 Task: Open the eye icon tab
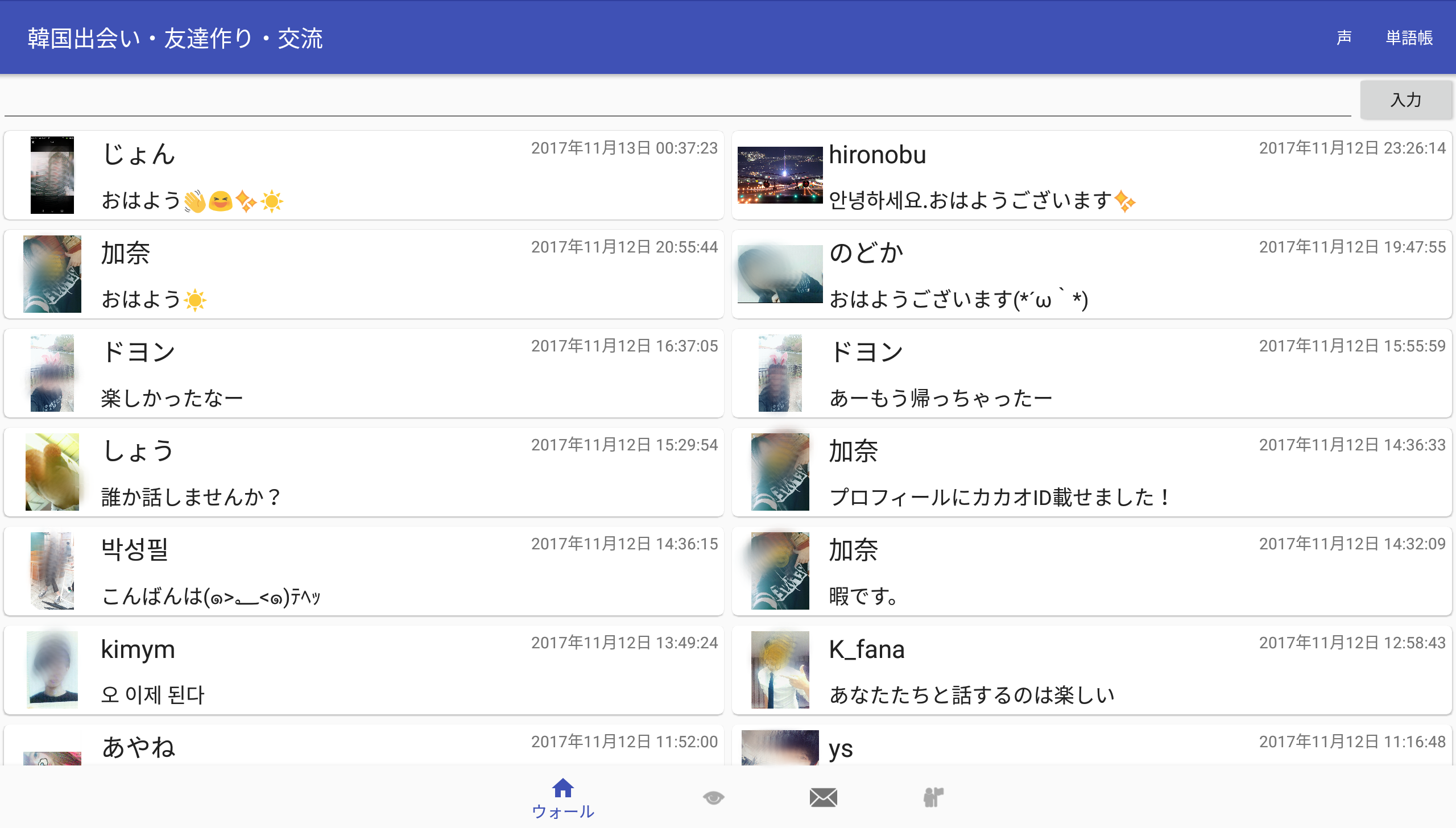[713, 797]
